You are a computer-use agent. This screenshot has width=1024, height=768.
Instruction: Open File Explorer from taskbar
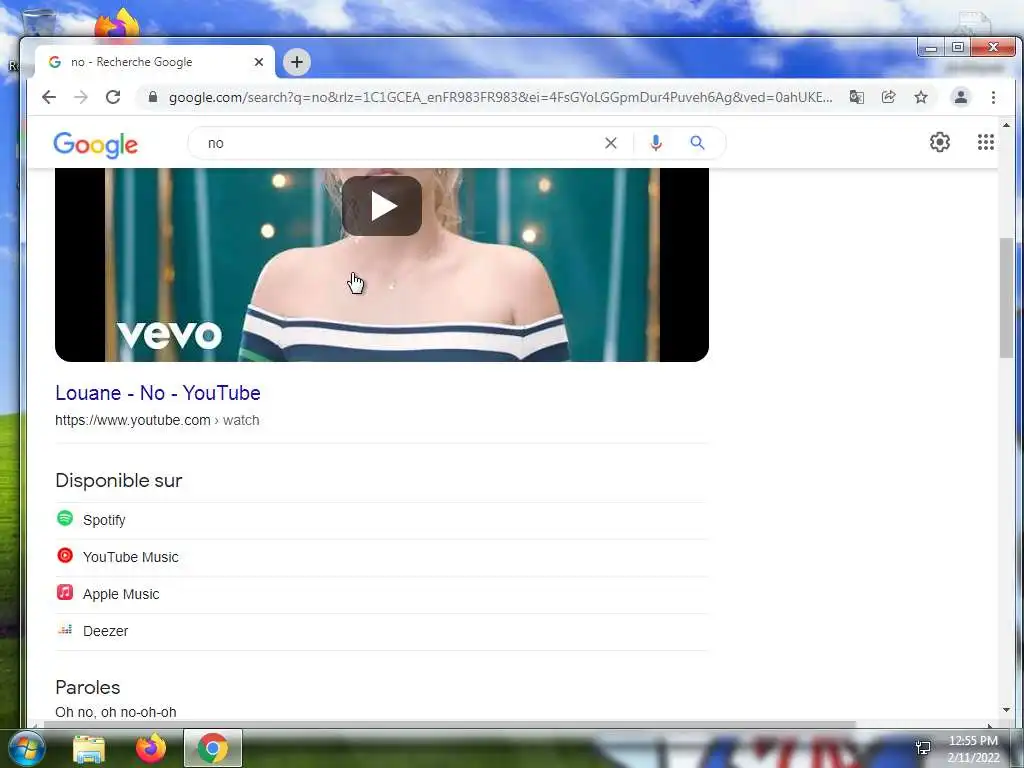pyautogui.click(x=89, y=748)
